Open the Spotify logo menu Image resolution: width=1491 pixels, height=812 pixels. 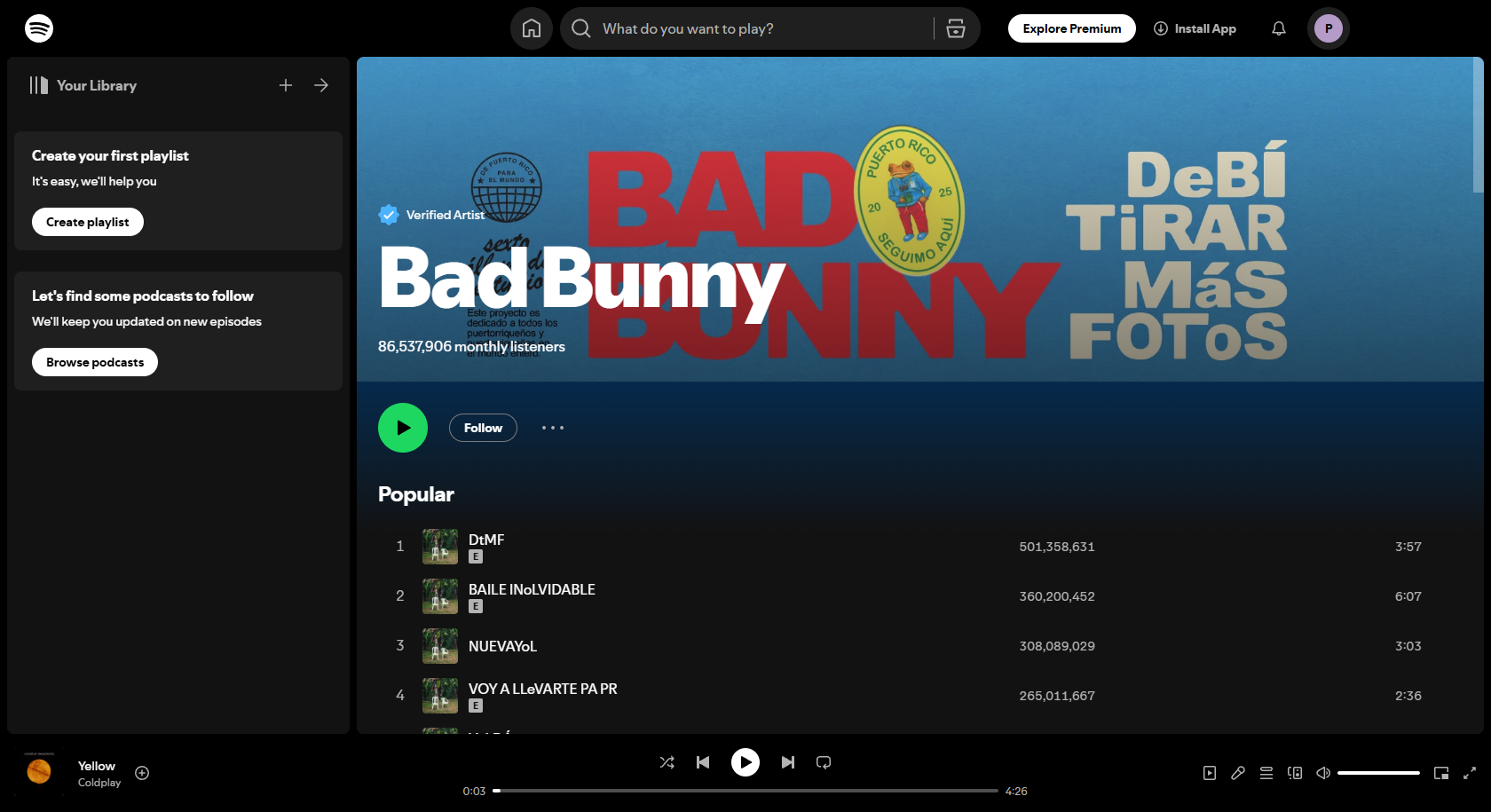click(39, 28)
